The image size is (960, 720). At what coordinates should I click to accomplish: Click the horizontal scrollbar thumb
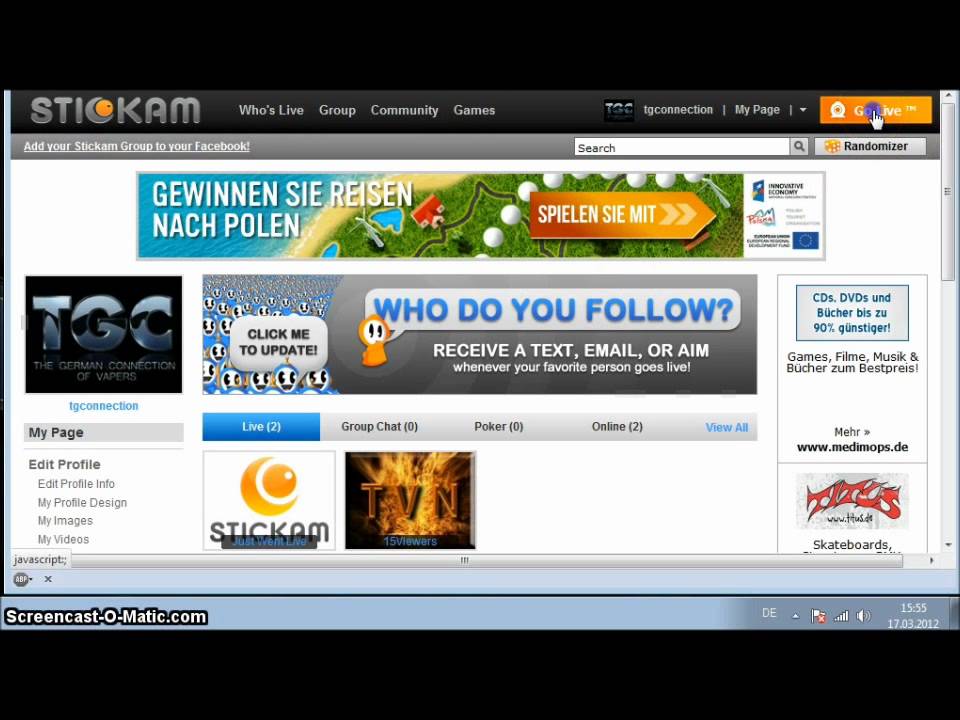tap(487, 560)
